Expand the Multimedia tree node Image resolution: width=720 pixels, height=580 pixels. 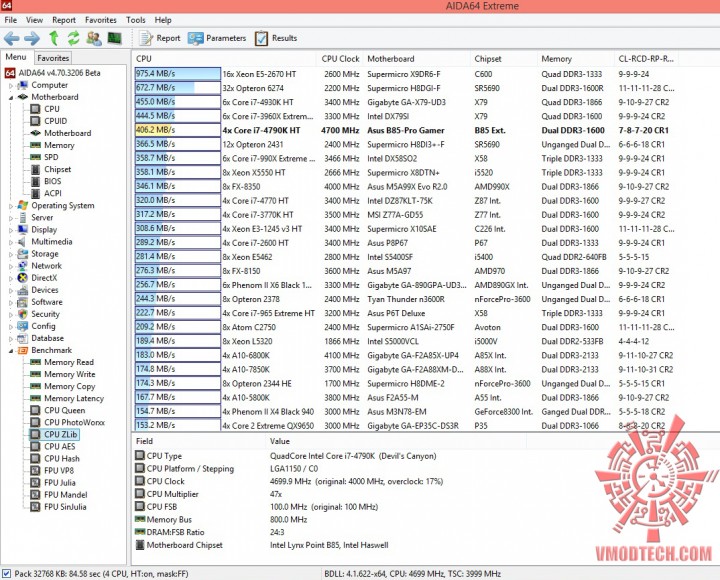[x=11, y=242]
